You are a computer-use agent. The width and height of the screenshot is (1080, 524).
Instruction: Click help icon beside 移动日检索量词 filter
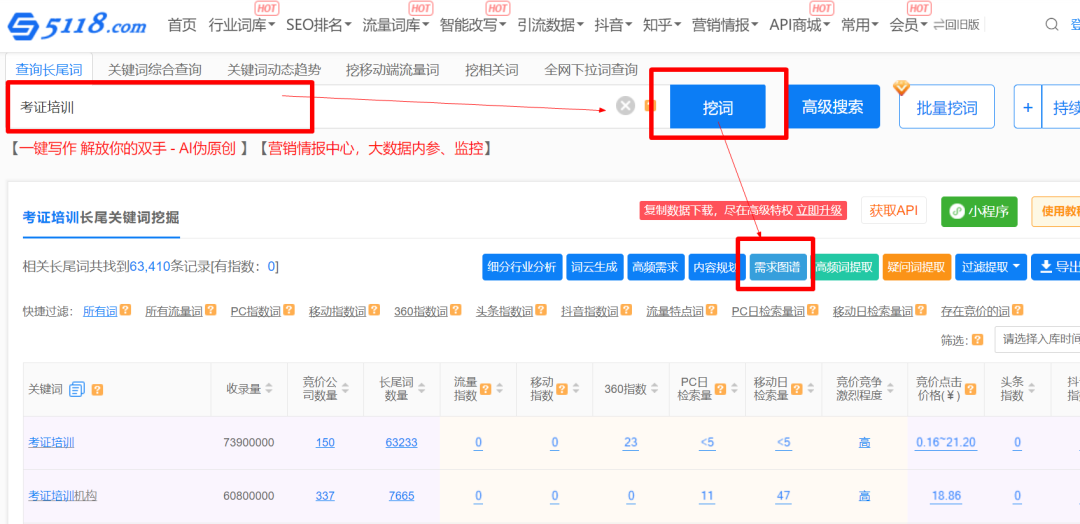(921, 311)
